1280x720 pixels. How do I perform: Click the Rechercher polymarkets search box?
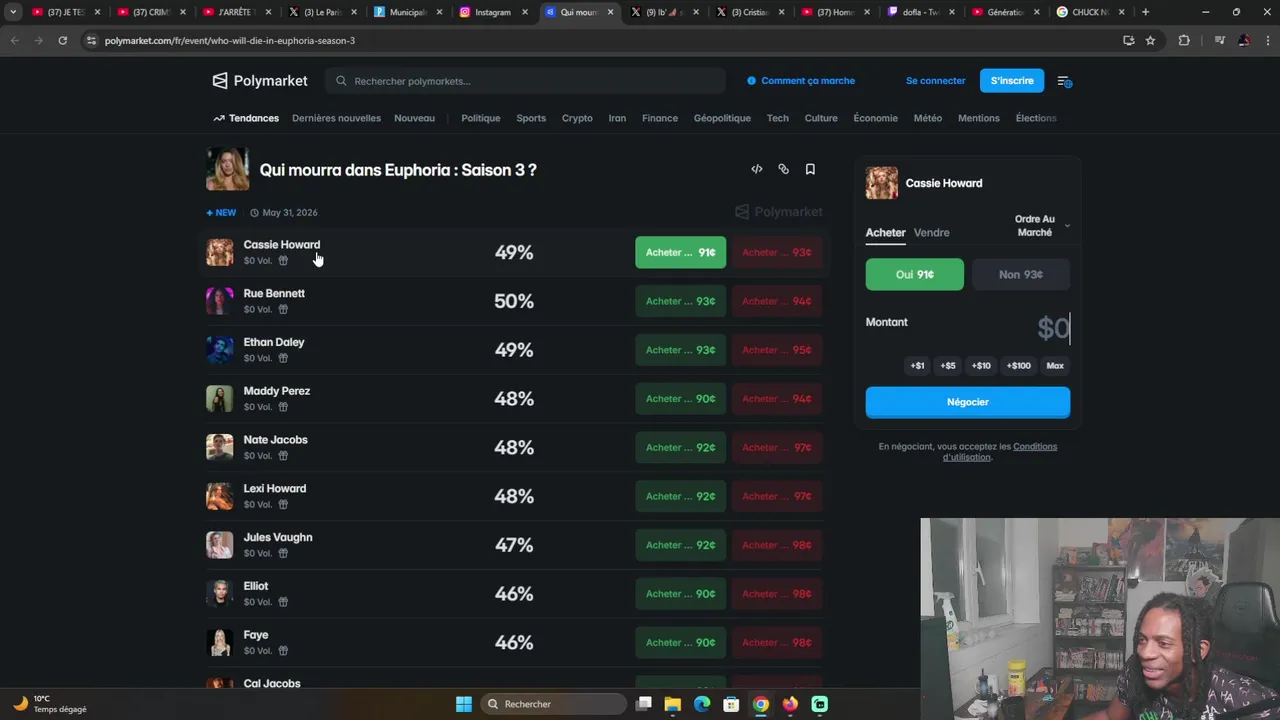526,81
